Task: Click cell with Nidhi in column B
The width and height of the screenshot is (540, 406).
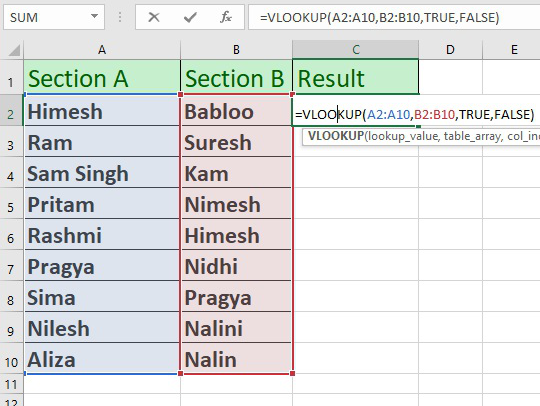Action: point(236,266)
